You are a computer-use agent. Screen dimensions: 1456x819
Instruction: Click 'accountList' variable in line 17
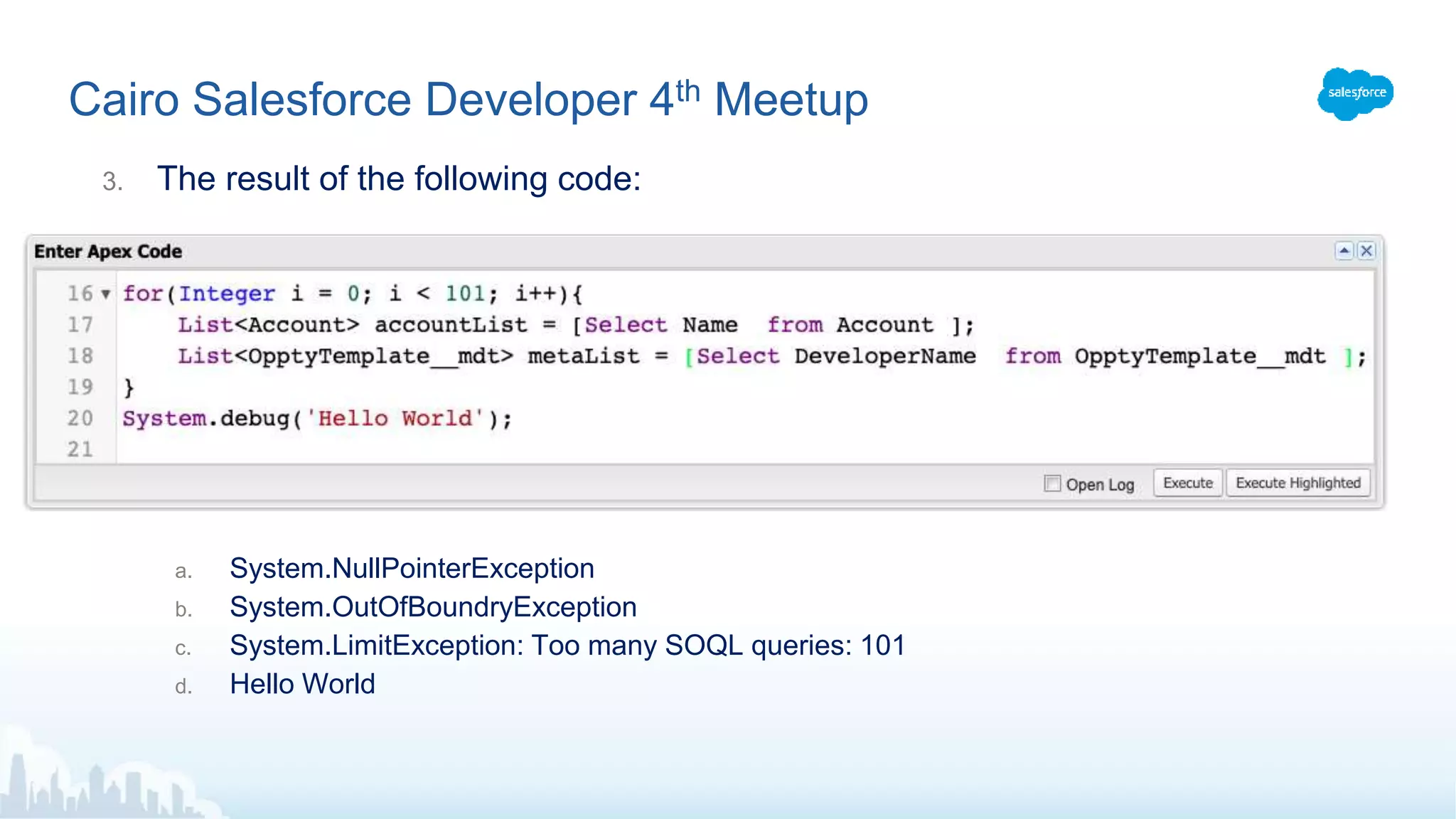[x=451, y=325]
